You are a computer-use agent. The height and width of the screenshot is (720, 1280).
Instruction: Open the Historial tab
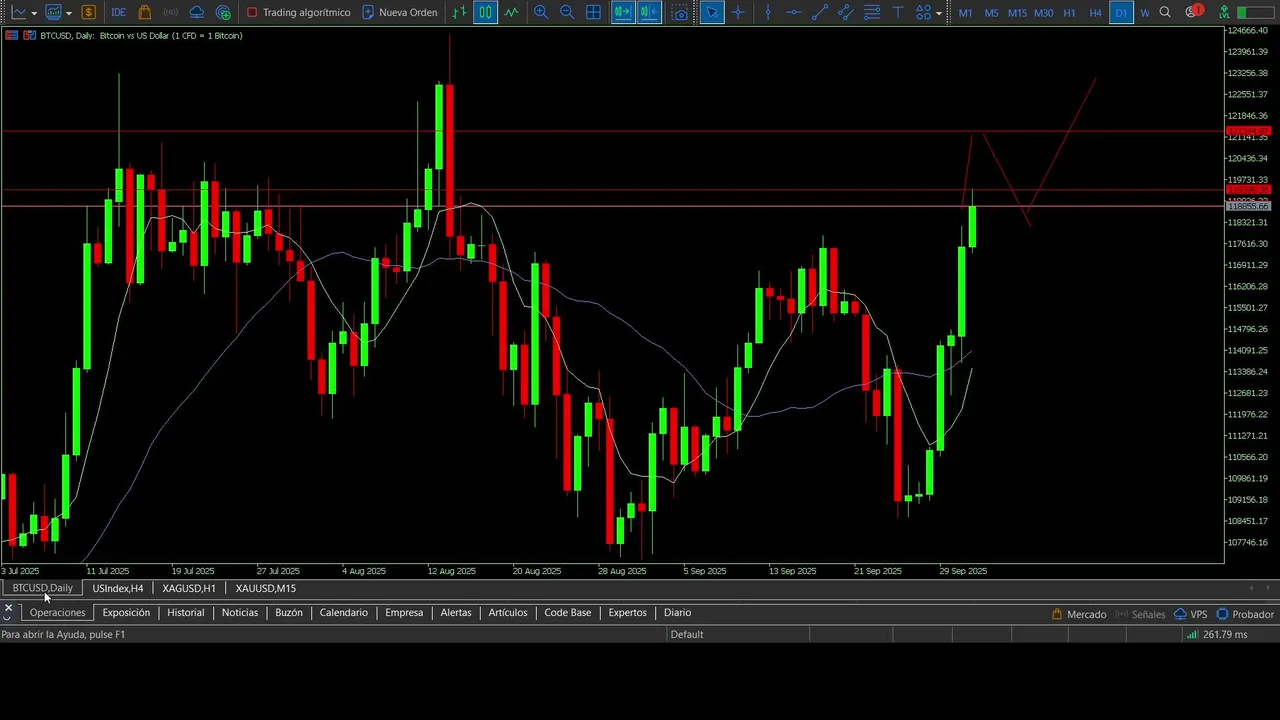[x=185, y=613]
